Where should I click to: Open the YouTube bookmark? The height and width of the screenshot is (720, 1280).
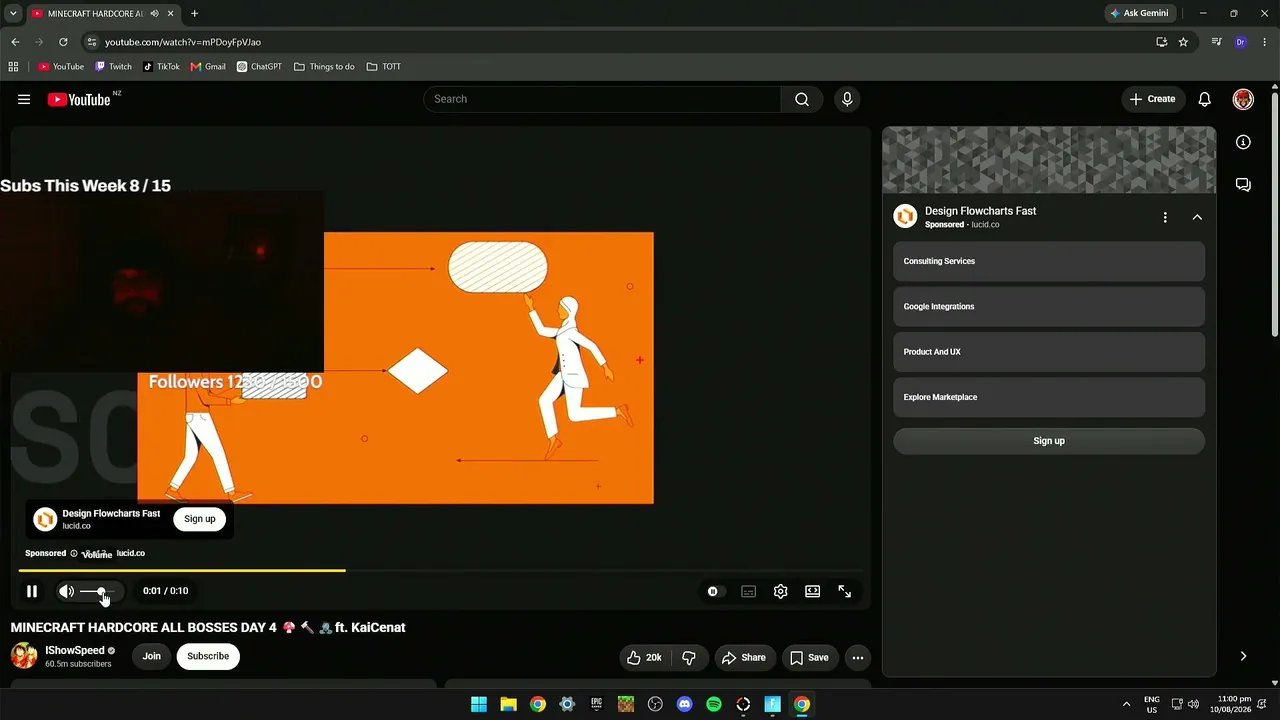61,67
